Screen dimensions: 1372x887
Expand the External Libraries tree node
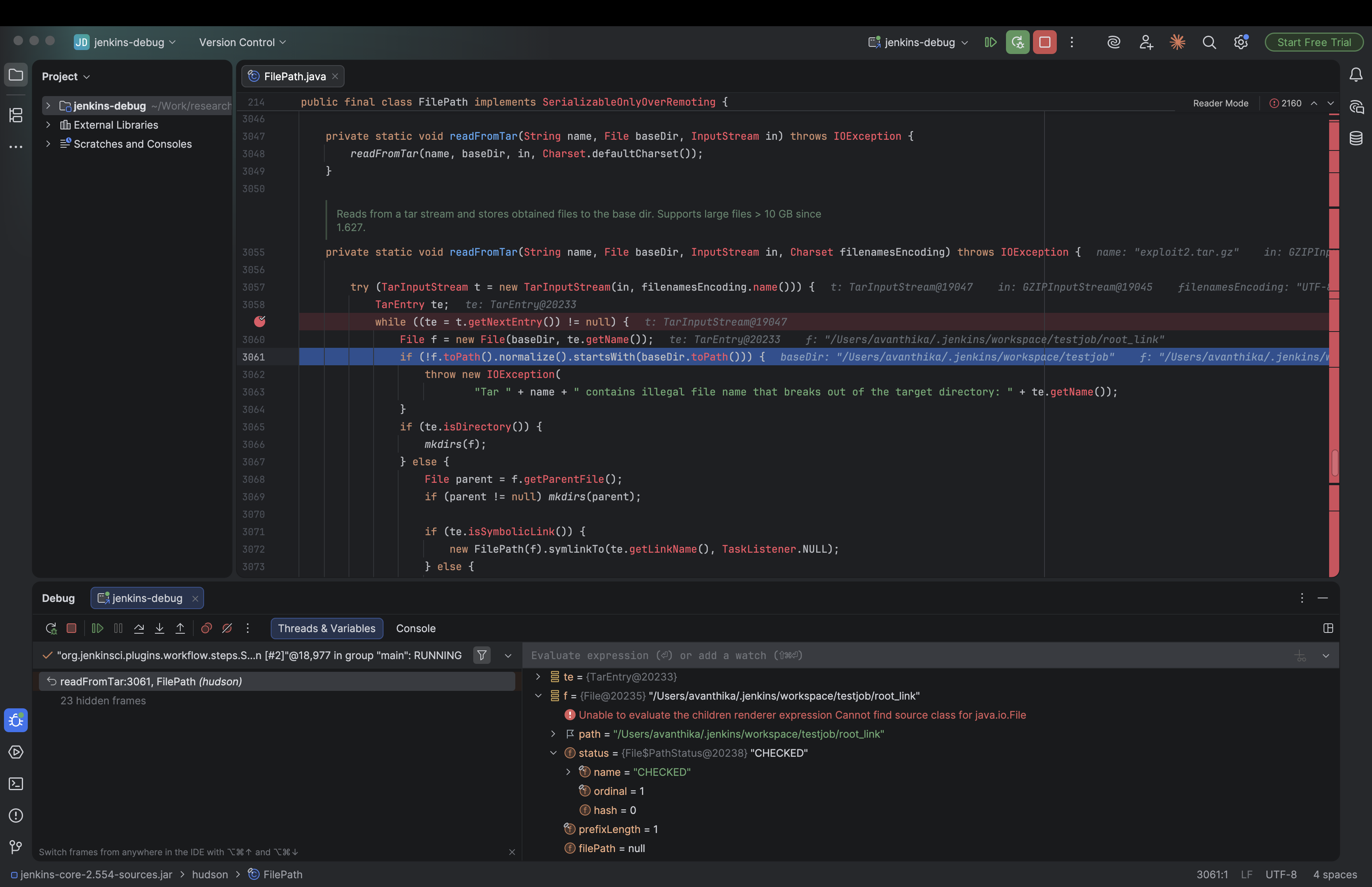pyautogui.click(x=48, y=124)
